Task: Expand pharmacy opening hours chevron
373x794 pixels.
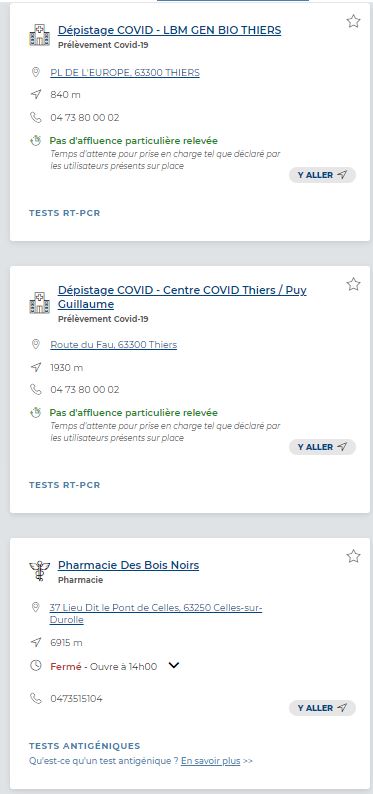Action: click(174, 665)
